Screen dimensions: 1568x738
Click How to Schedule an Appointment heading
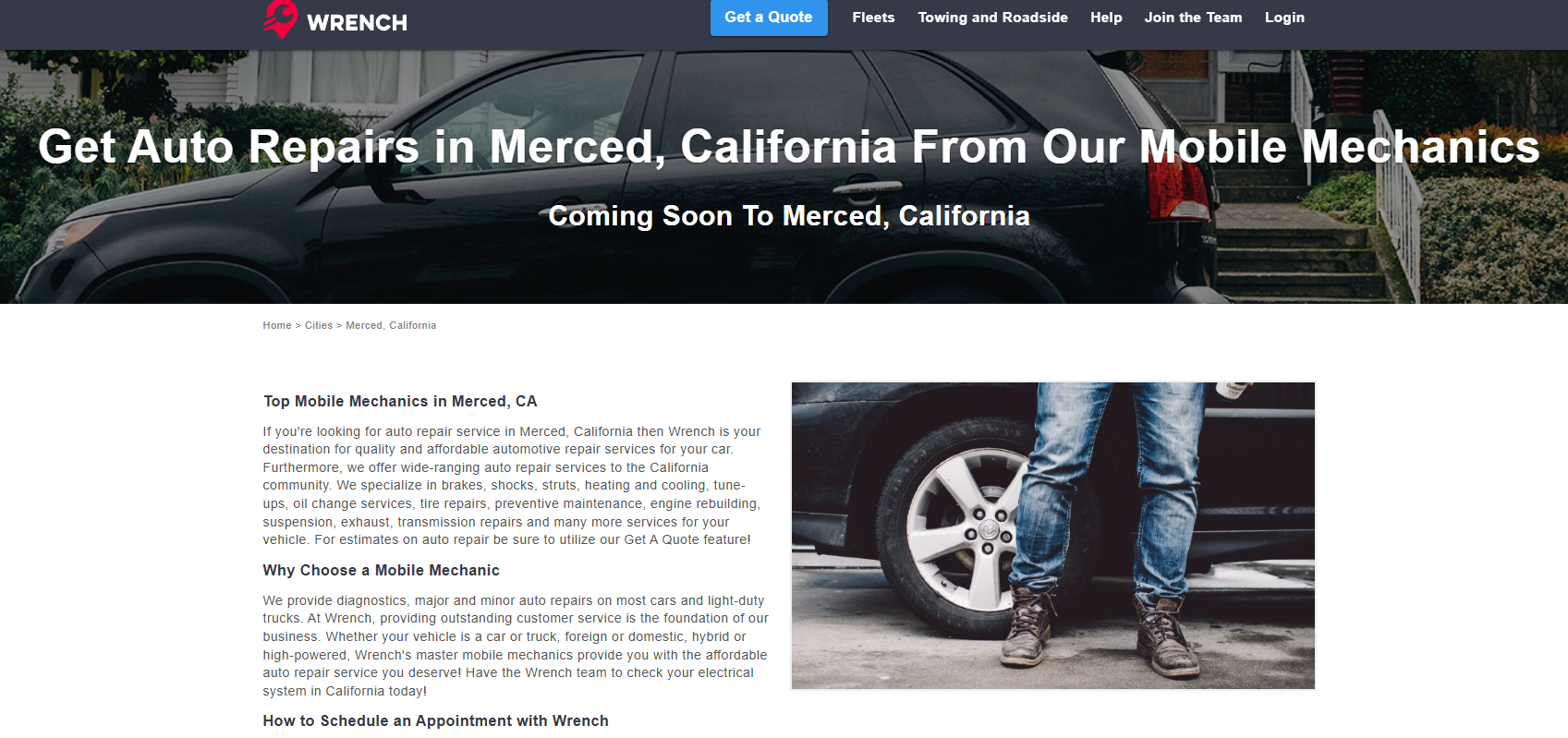(435, 720)
